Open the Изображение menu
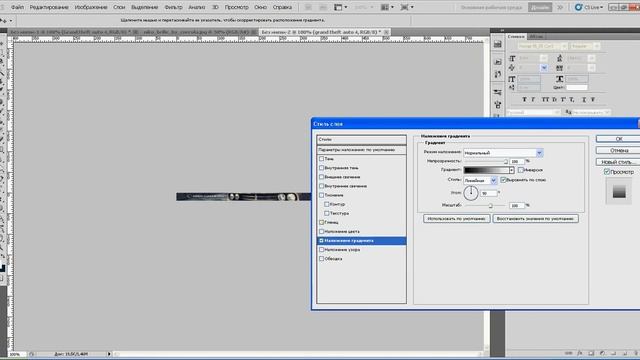 point(91,7)
